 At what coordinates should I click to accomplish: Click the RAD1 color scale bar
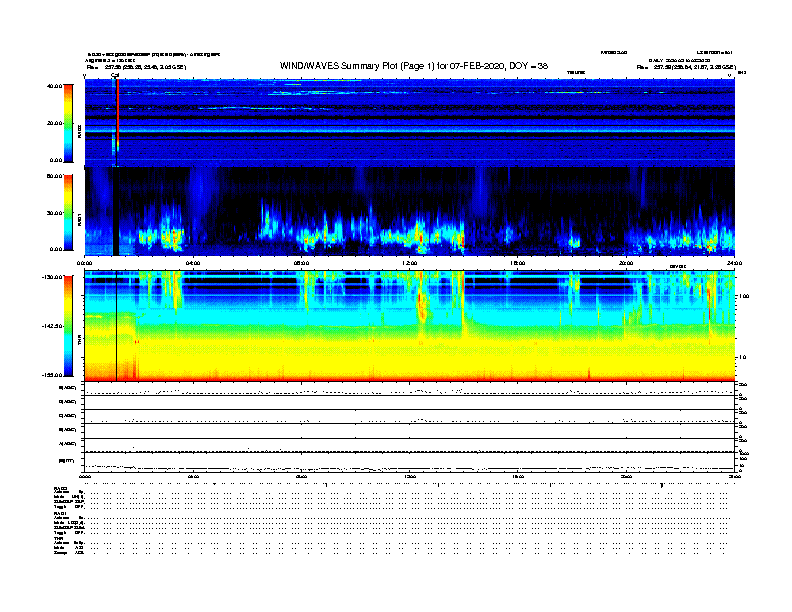click(x=68, y=213)
